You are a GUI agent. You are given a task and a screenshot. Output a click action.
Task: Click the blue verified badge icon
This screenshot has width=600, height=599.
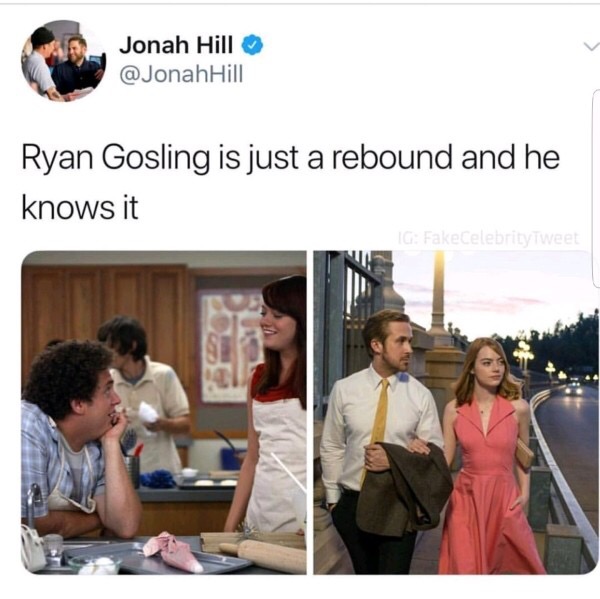tap(252, 44)
